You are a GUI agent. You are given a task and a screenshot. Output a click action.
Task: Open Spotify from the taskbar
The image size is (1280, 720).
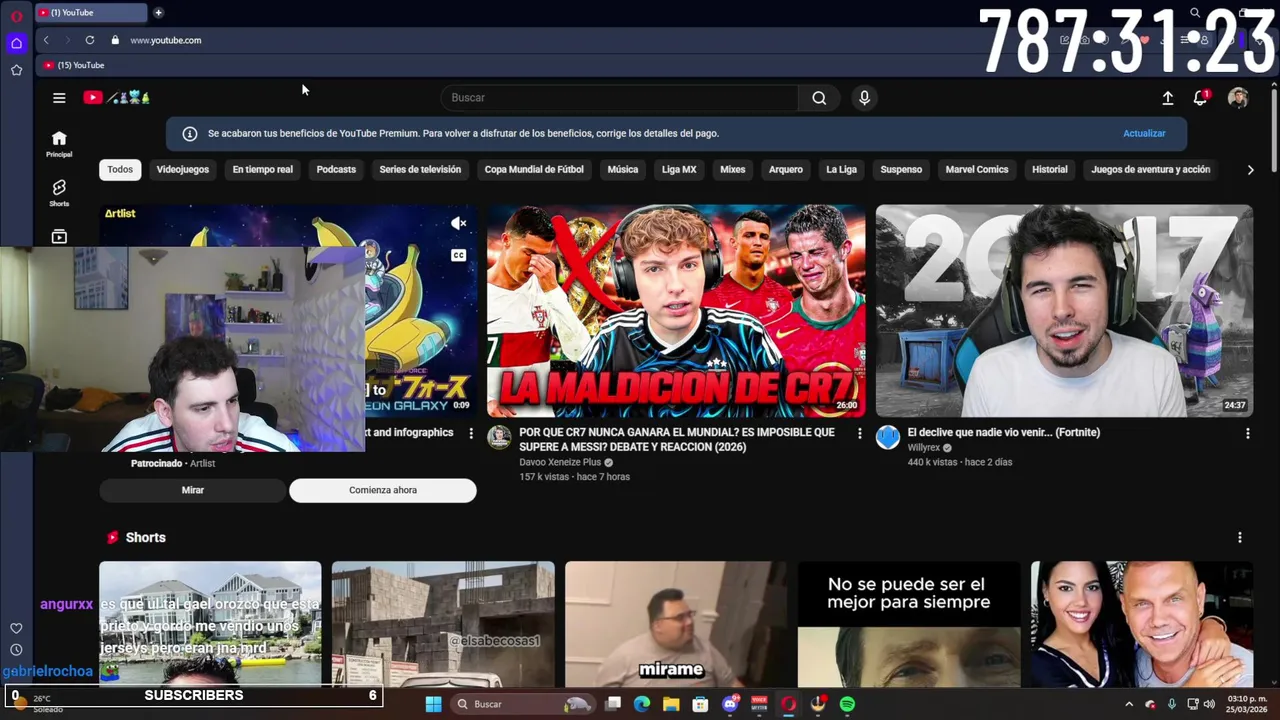[847, 704]
